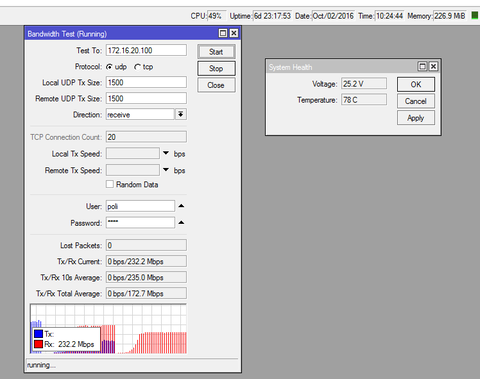480x379 pixels.
Task: Click the Tx/Rx Current value 232.2 Mbps
Action: click(146, 261)
